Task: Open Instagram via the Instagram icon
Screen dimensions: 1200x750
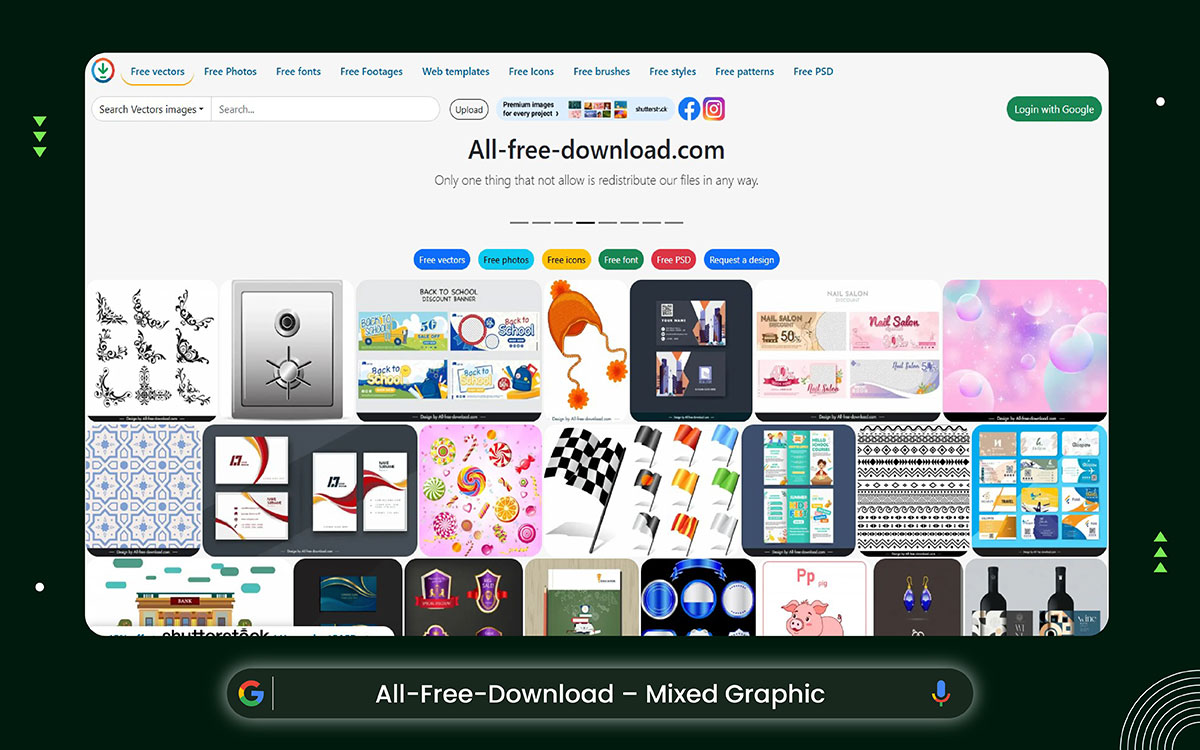Action: click(x=714, y=109)
